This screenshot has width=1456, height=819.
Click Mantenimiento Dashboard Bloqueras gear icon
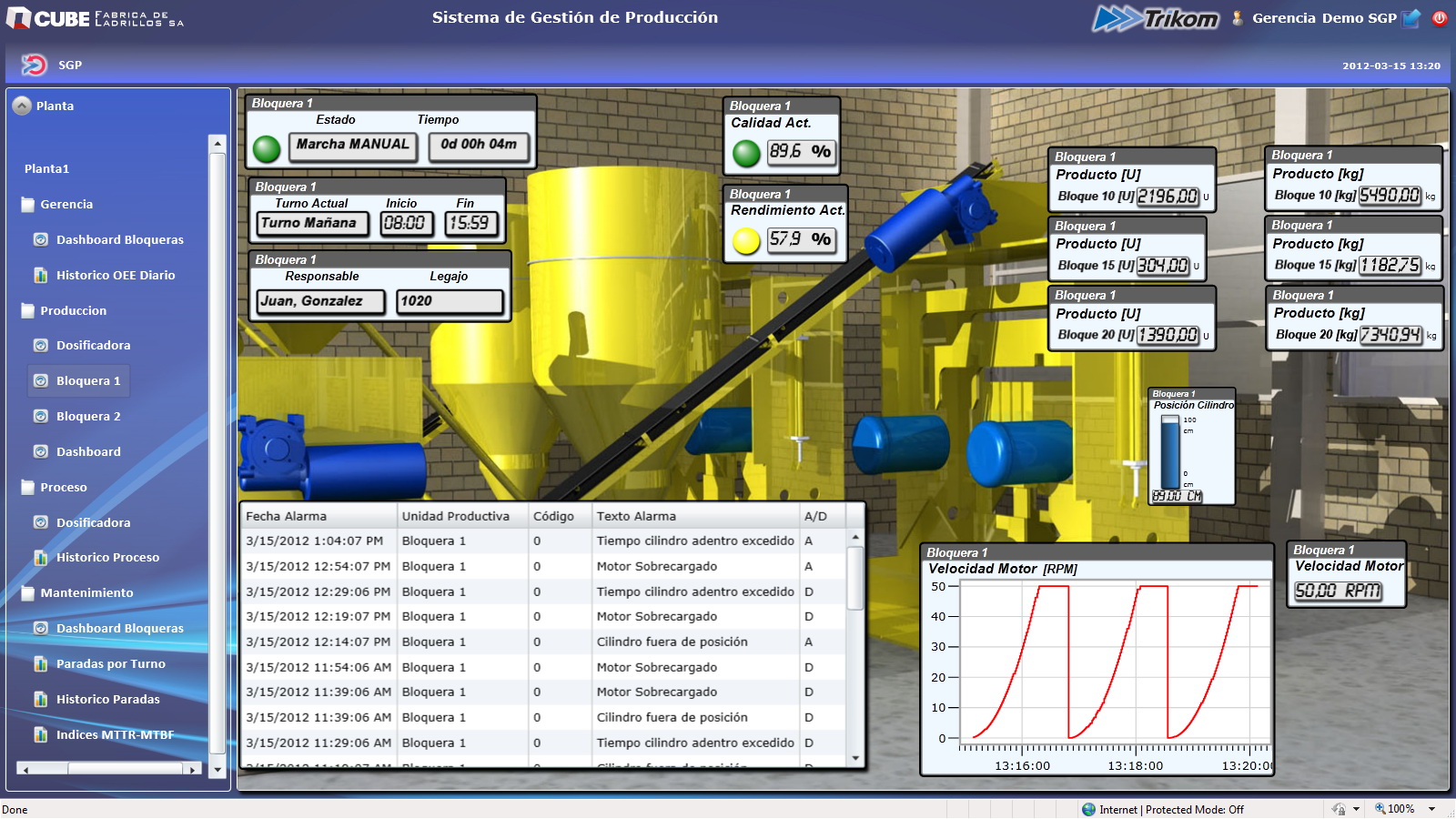(x=41, y=628)
